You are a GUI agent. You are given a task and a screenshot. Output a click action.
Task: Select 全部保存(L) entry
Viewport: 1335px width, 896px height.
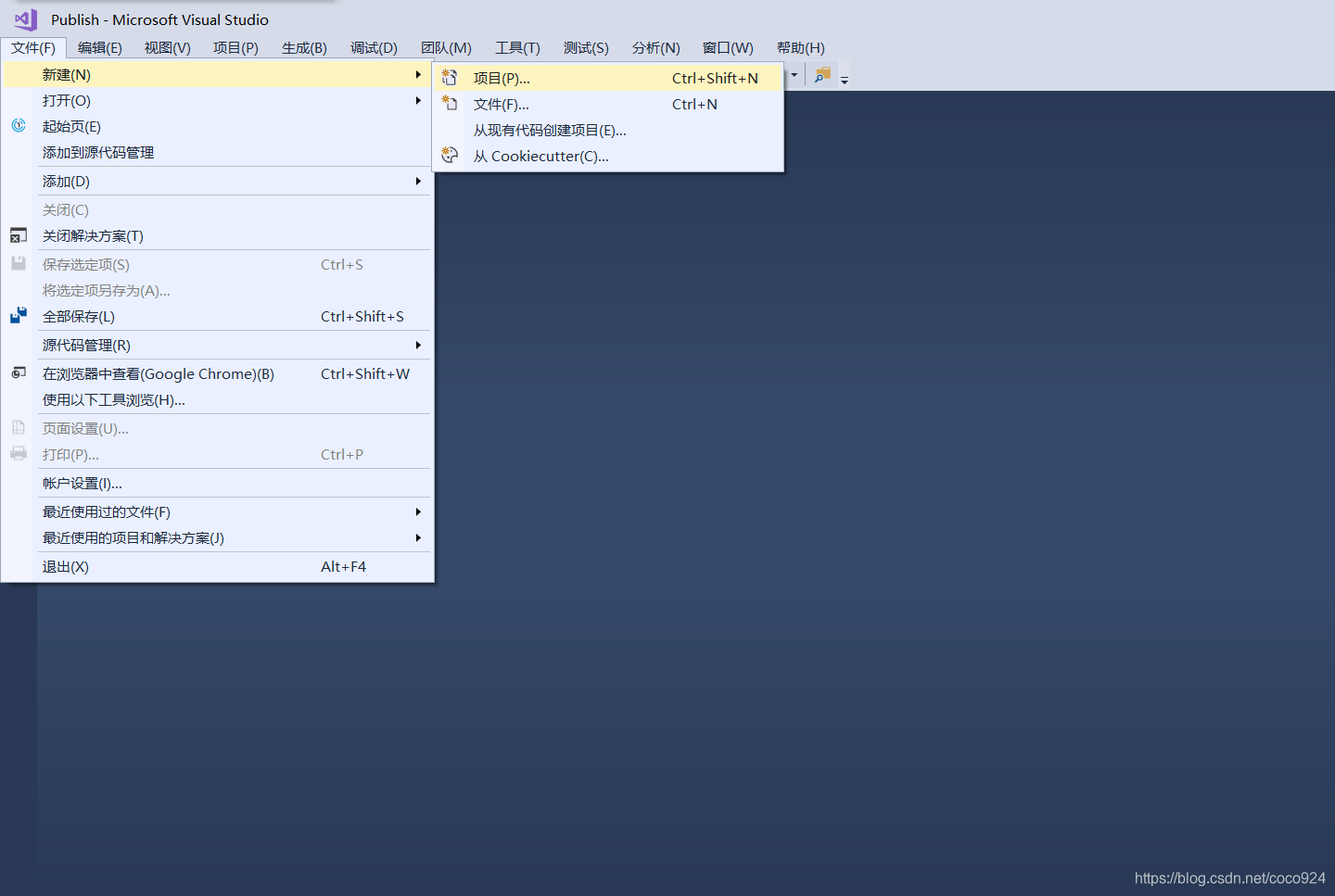pos(217,316)
